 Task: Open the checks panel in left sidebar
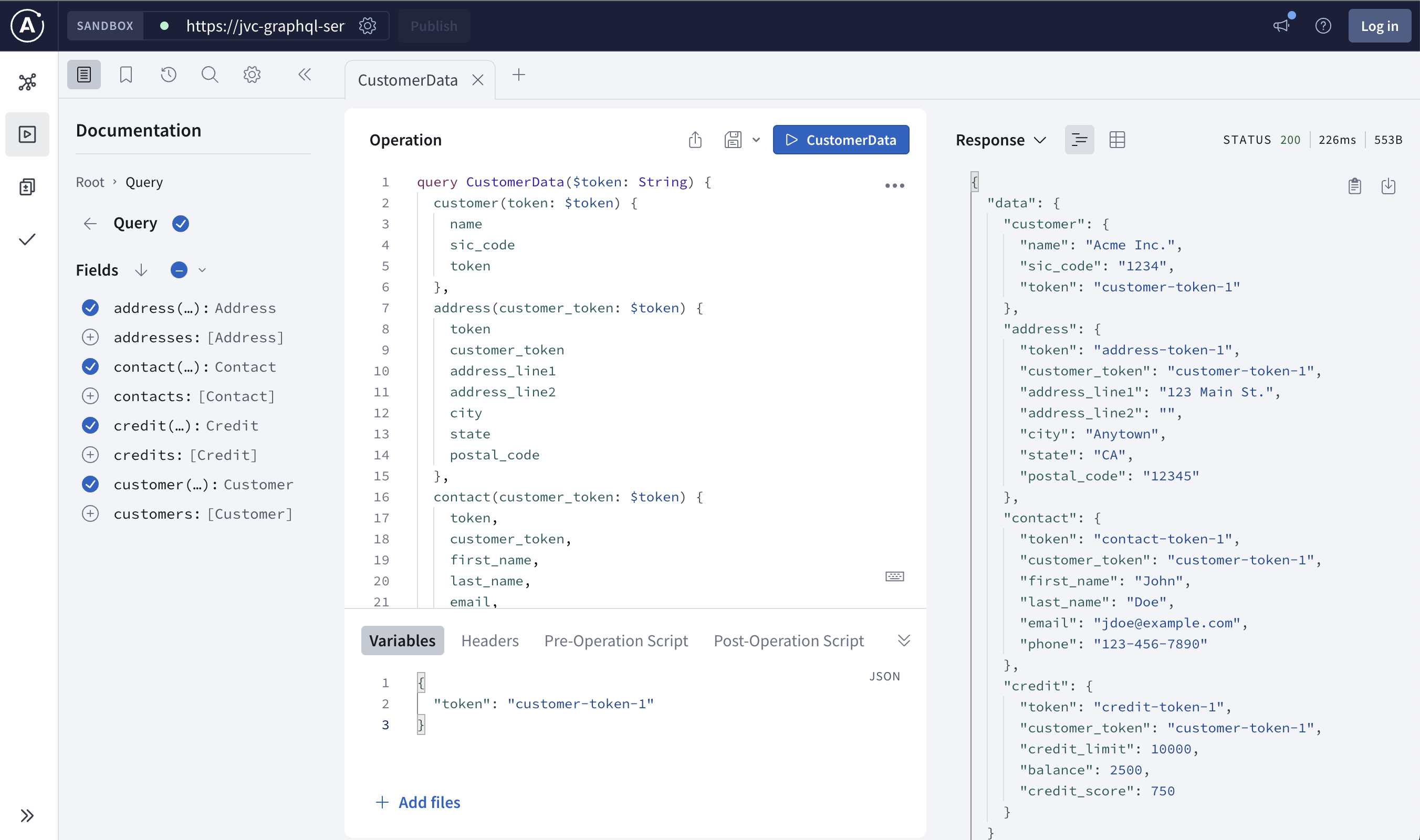27,239
